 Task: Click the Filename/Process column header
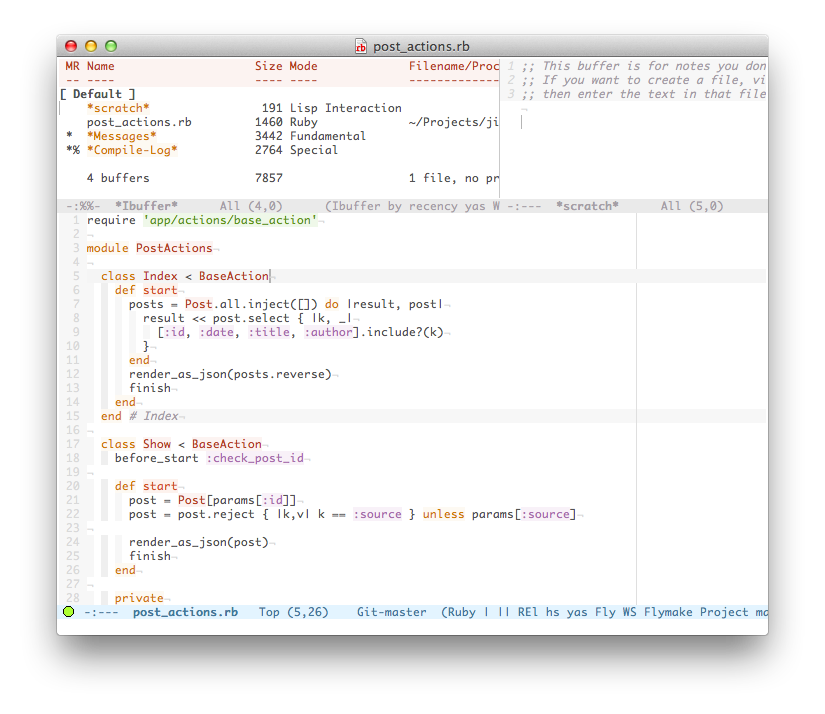tap(452, 66)
